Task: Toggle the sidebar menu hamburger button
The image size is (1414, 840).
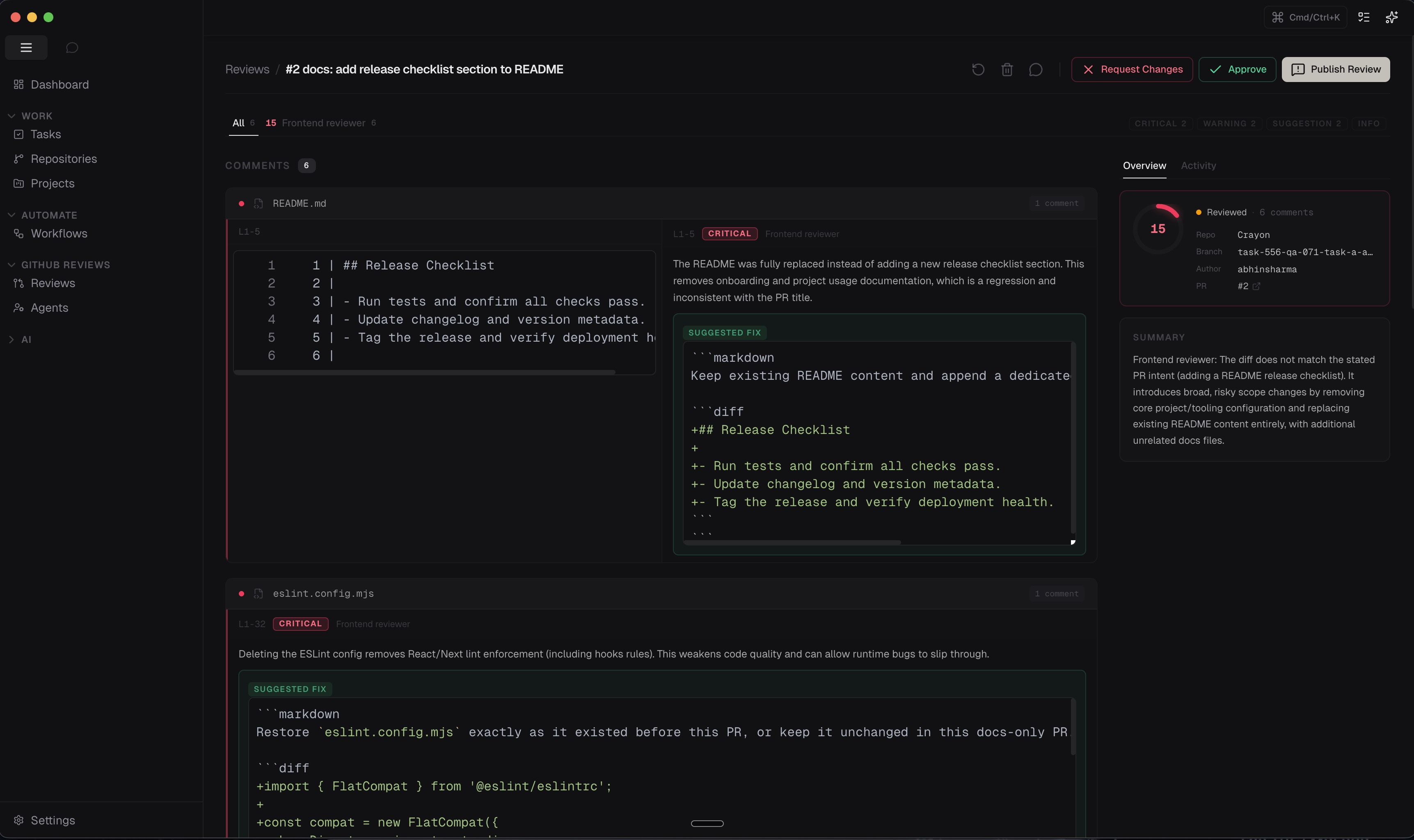Action: (x=26, y=48)
